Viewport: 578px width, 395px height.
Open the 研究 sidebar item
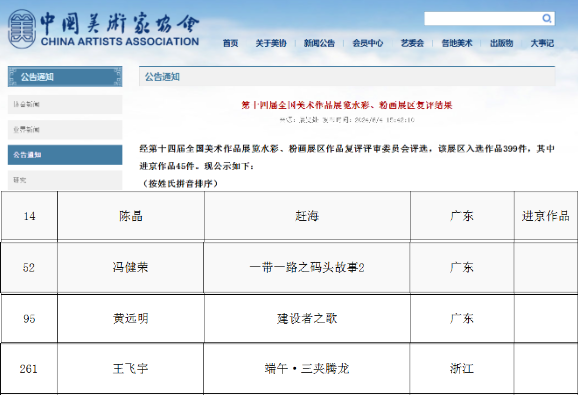coord(65,180)
